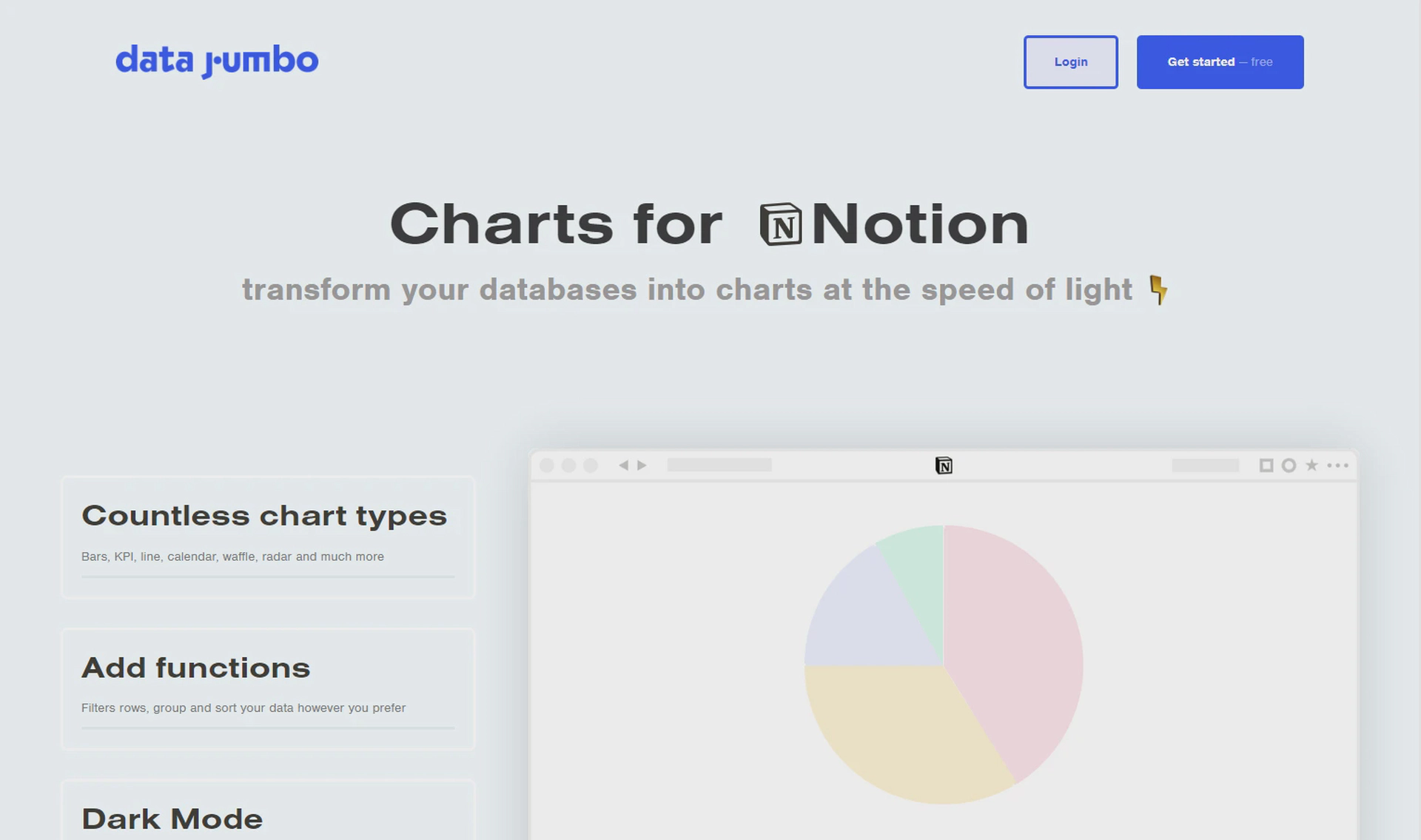Click the square icon in browser toolbar
The height and width of the screenshot is (840, 1421).
[x=1266, y=466]
